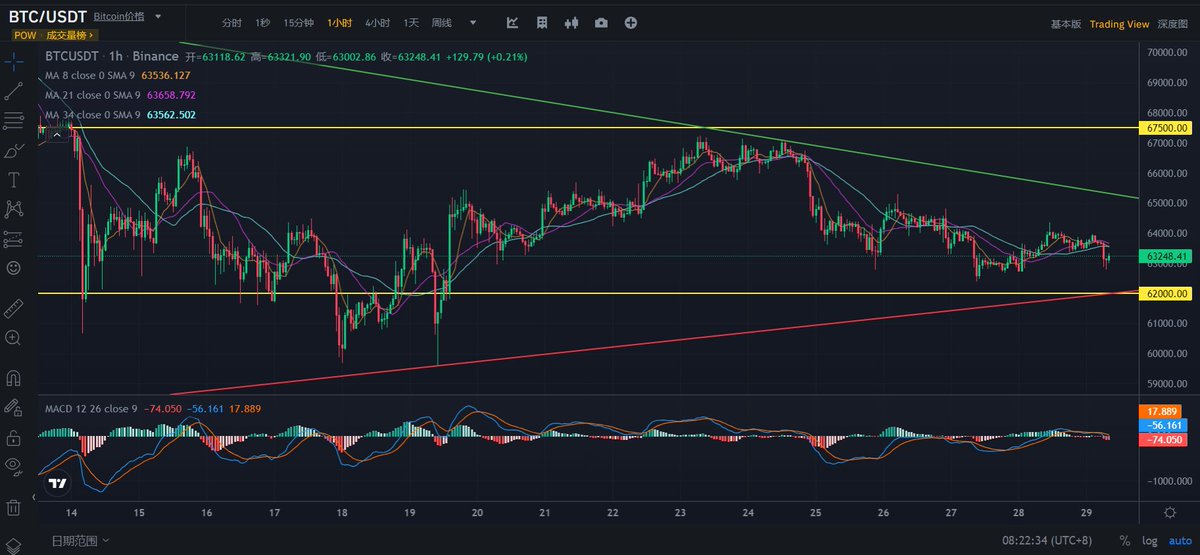The width and height of the screenshot is (1200, 555).
Task: Toggle stay in drawing mode
Action: pos(14,408)
